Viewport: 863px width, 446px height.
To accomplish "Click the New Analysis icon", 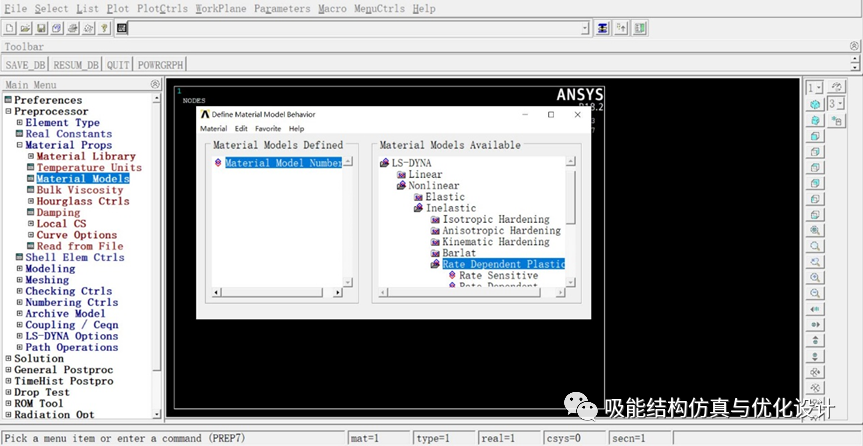I will tap(9, 28).
